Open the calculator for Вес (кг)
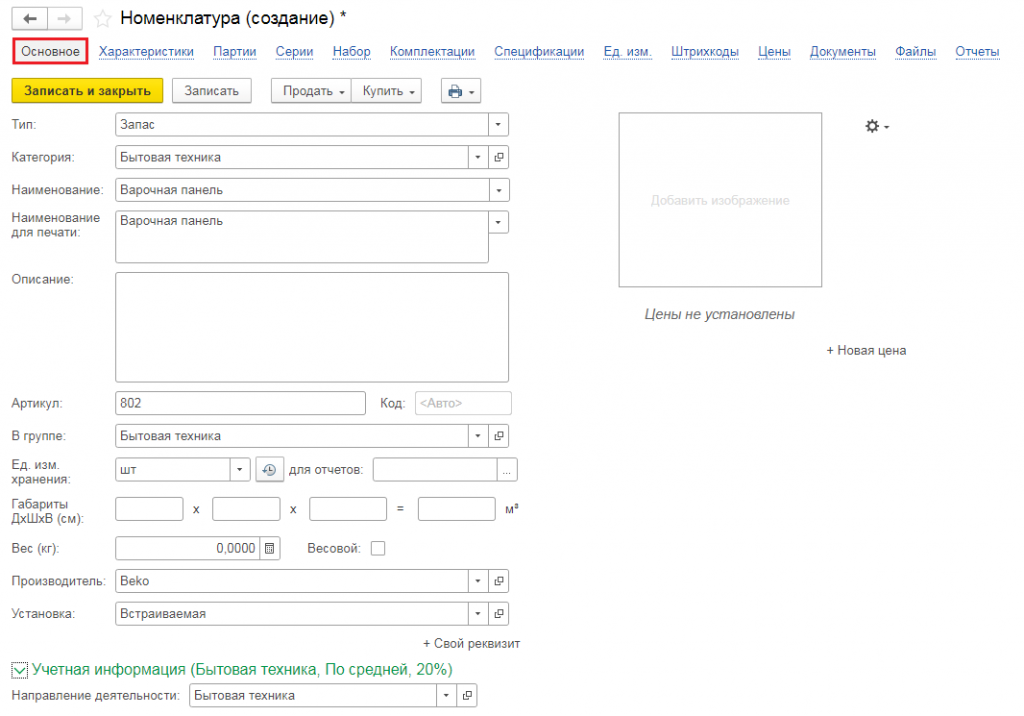 point(270,548)
